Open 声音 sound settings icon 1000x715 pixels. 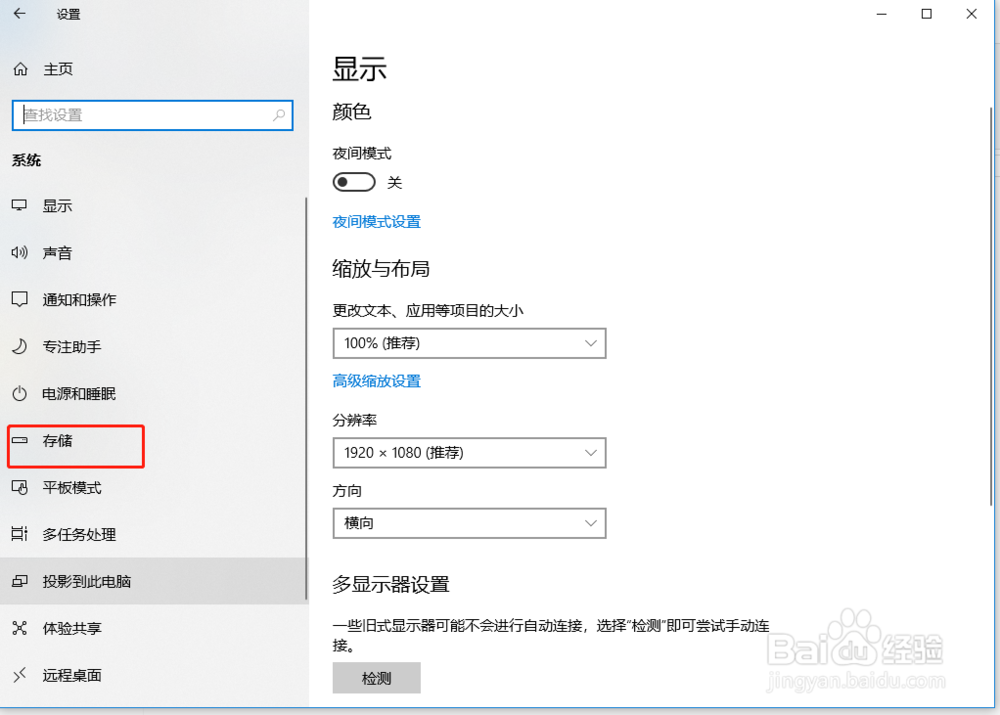18,253
